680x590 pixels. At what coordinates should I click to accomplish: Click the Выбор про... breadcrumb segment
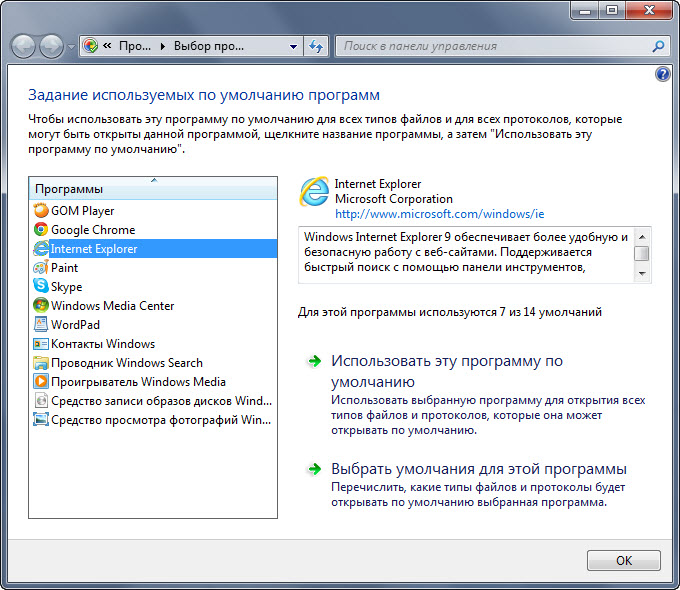point(209,46)
